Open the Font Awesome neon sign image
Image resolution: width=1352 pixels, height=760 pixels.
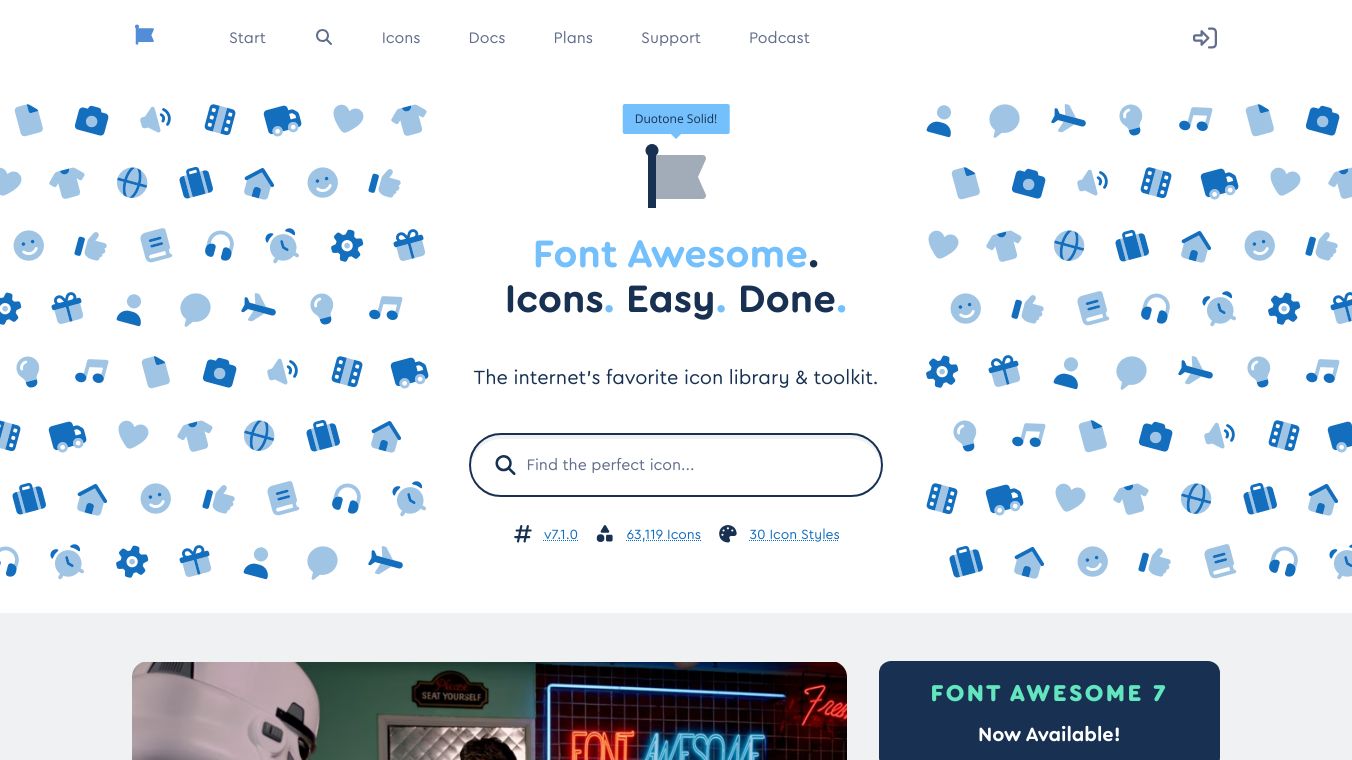click(489, 711)
